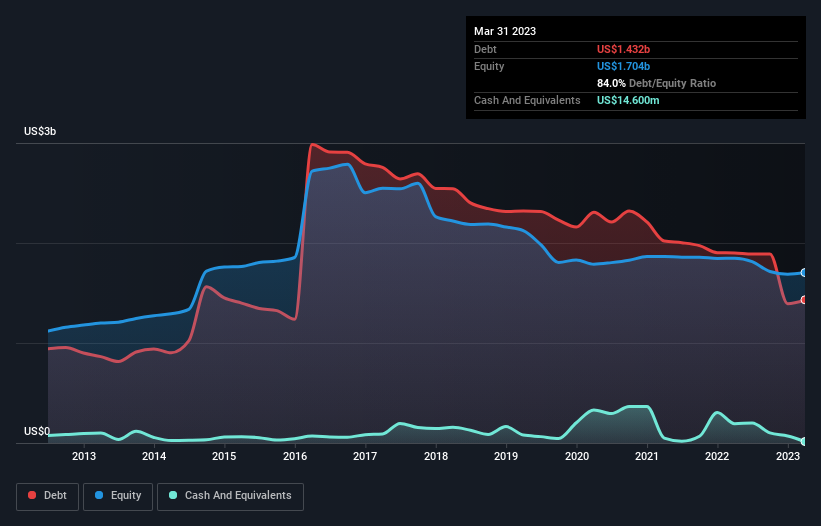This screenshot has width=821, height=526.
Task: Click the red Debt legend dot
Action: click(32, 495)
